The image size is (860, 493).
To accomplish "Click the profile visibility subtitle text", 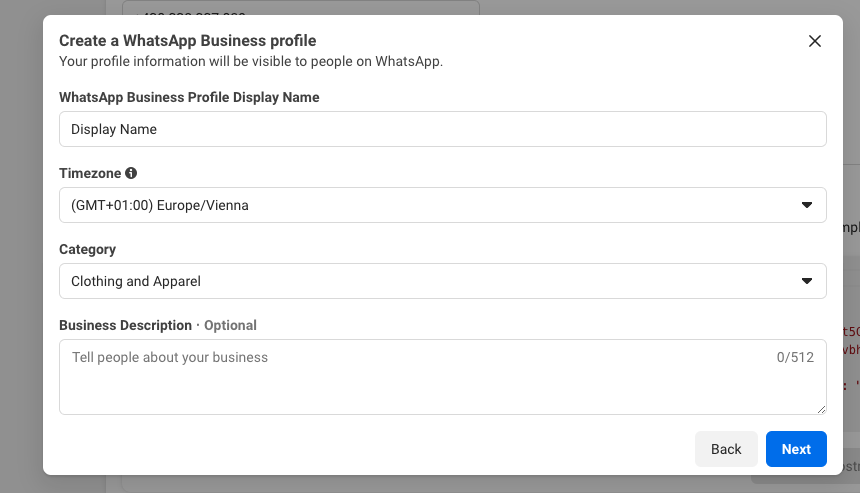I will (250, 61).
